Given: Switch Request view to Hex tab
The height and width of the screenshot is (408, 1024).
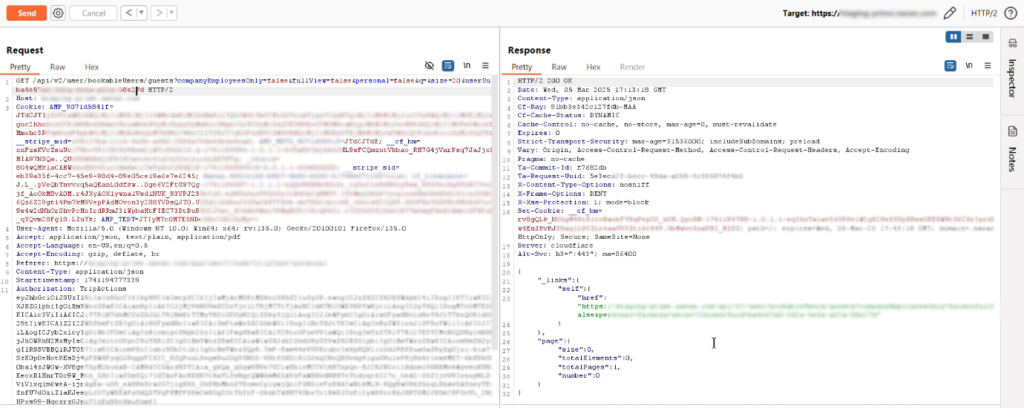Looking at the screenshot, I should tap(90, 66).
